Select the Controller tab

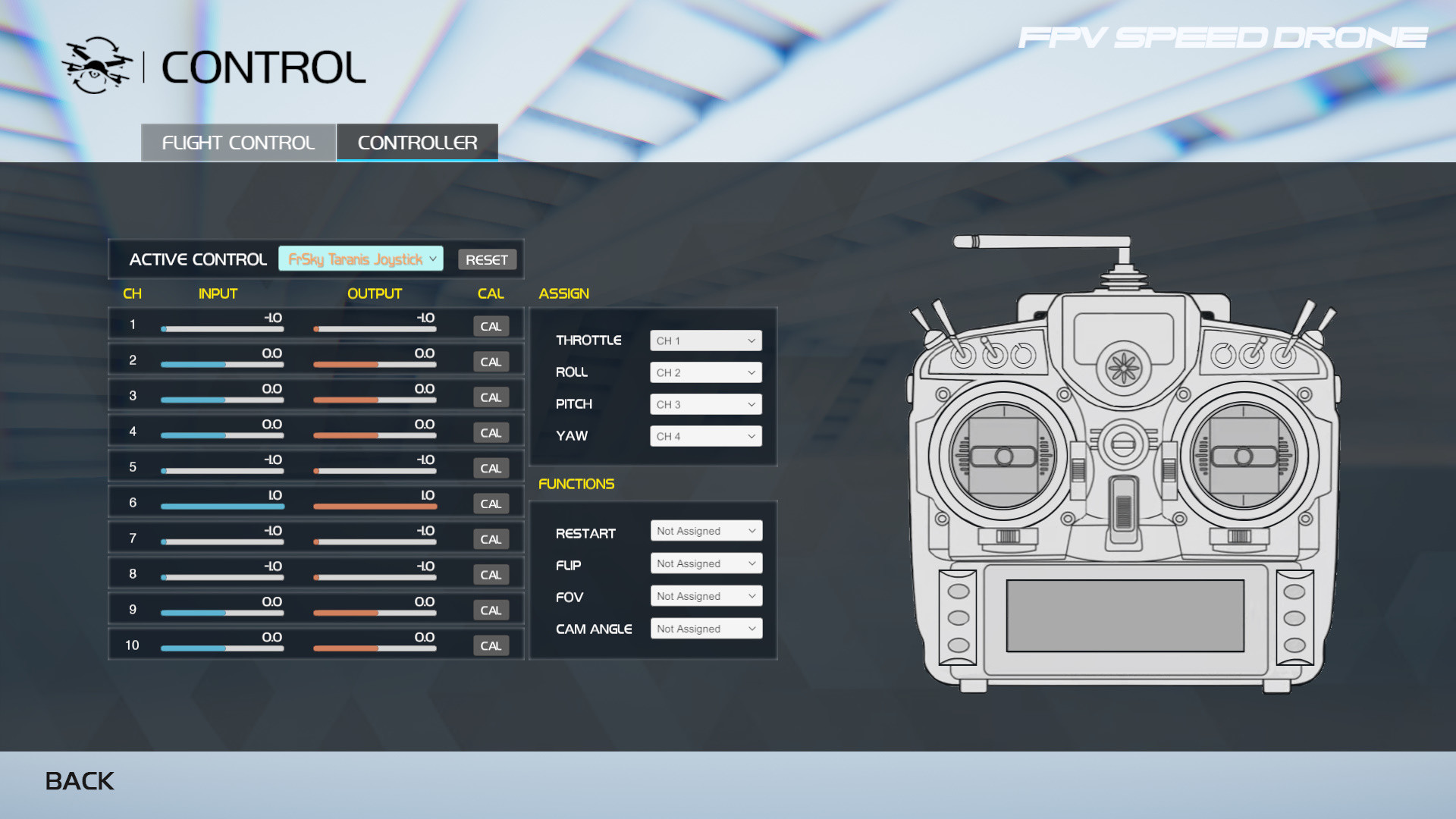[417, 143]
